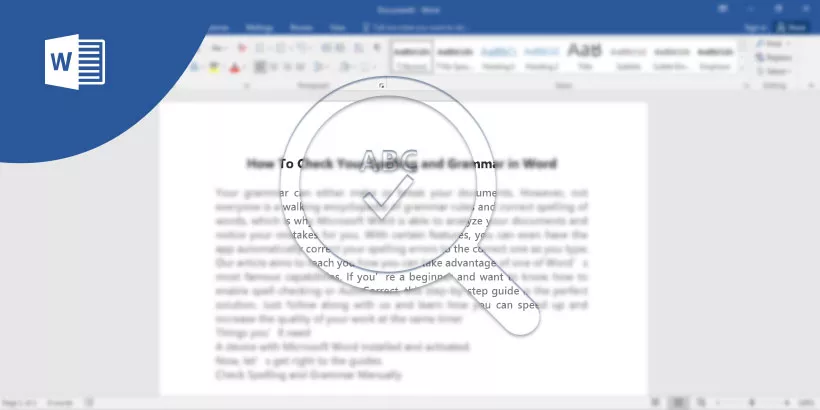Click the page number indicator in status bar
Screen dimensions: 820x410
(18, 403)
